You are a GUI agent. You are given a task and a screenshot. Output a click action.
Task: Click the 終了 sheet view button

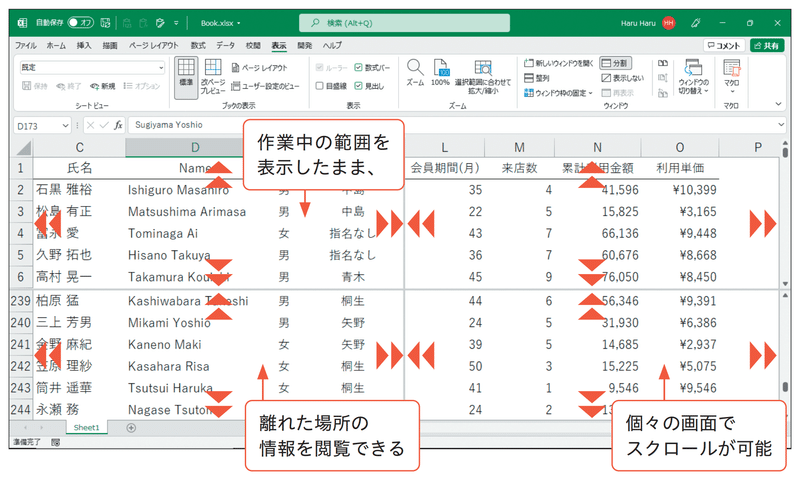click(68, 86)
